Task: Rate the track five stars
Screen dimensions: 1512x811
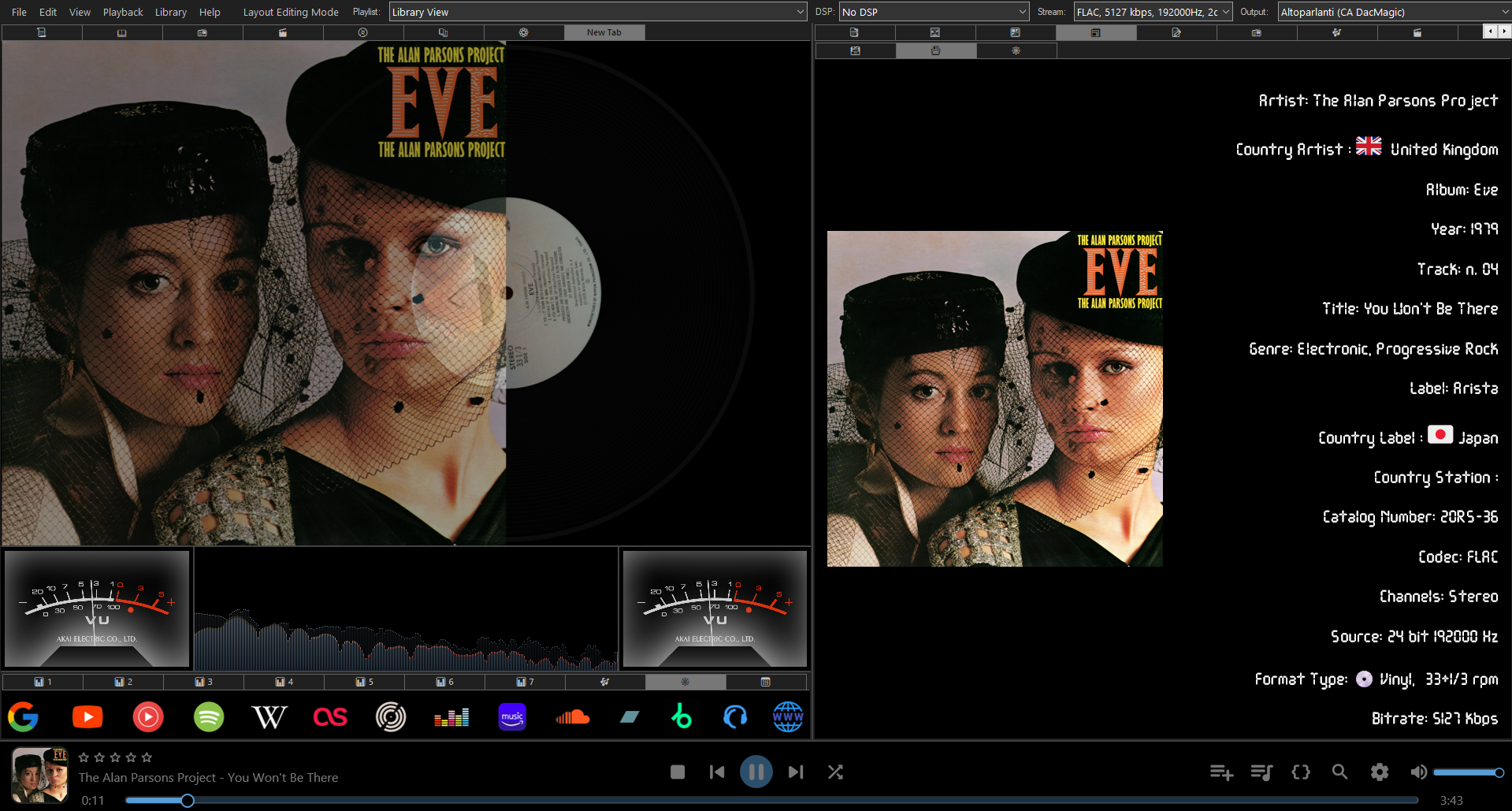Action: pos(147,757)
